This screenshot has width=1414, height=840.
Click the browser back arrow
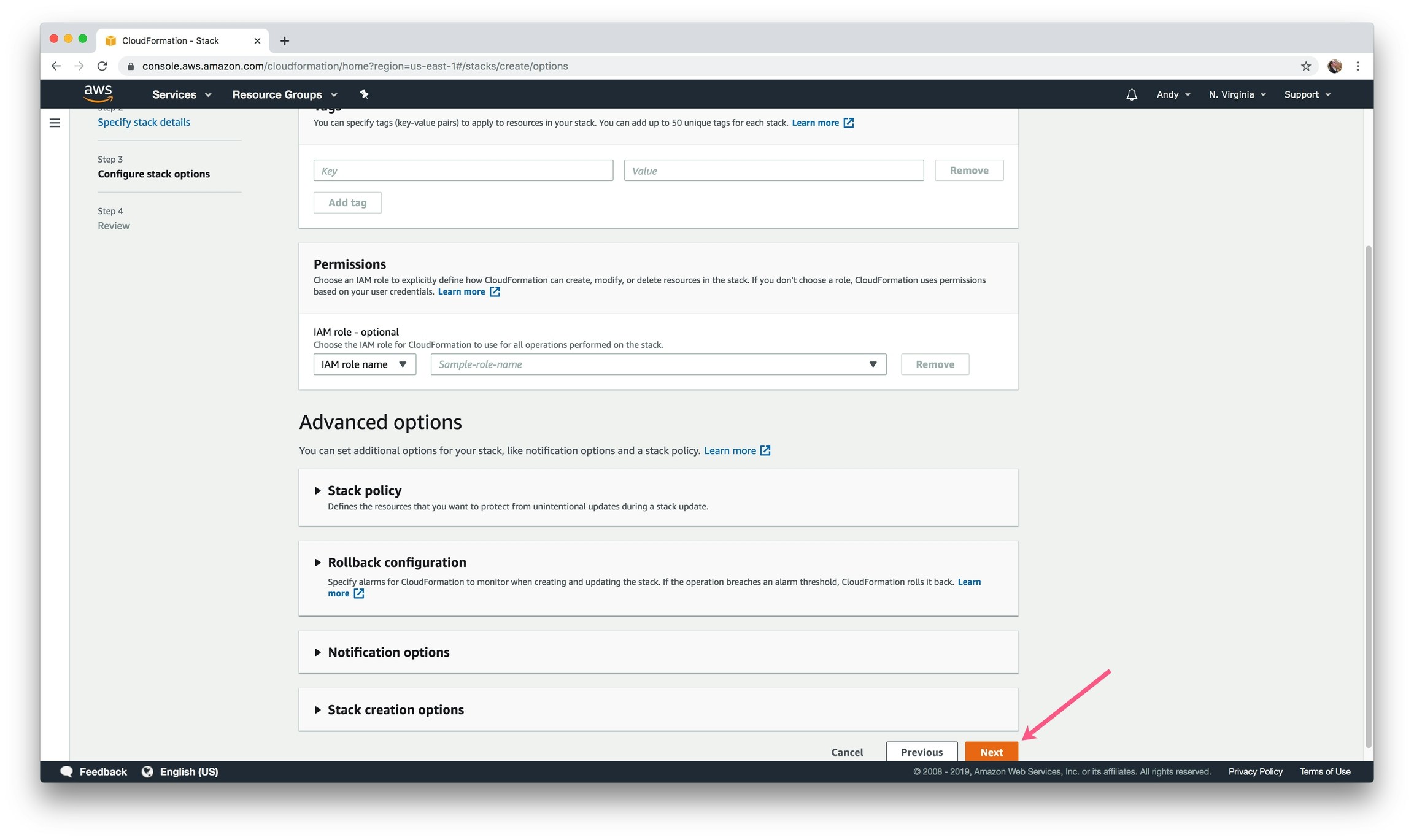coord(56,66)
